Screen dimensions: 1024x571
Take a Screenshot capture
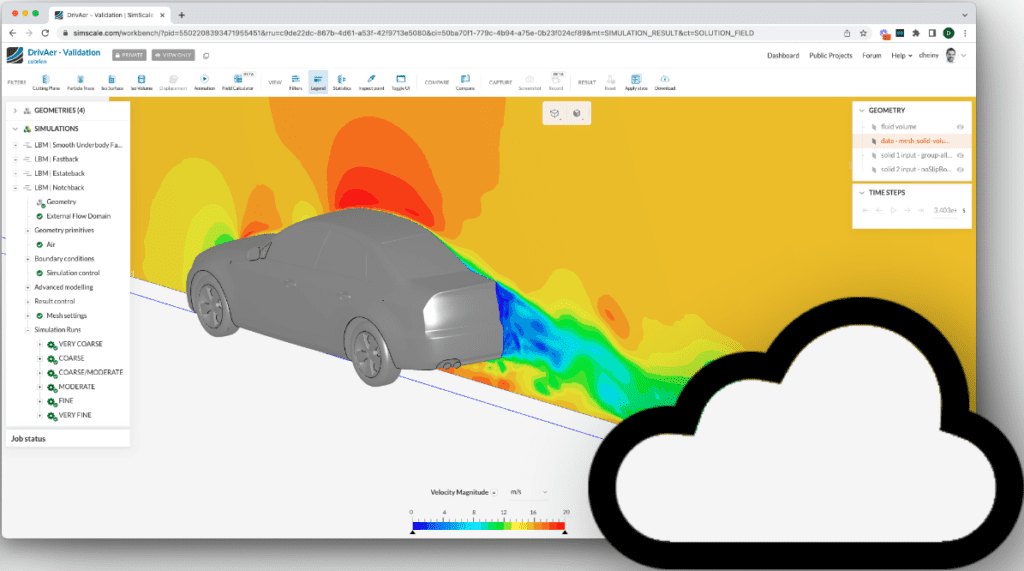click(x=530, y=82)
